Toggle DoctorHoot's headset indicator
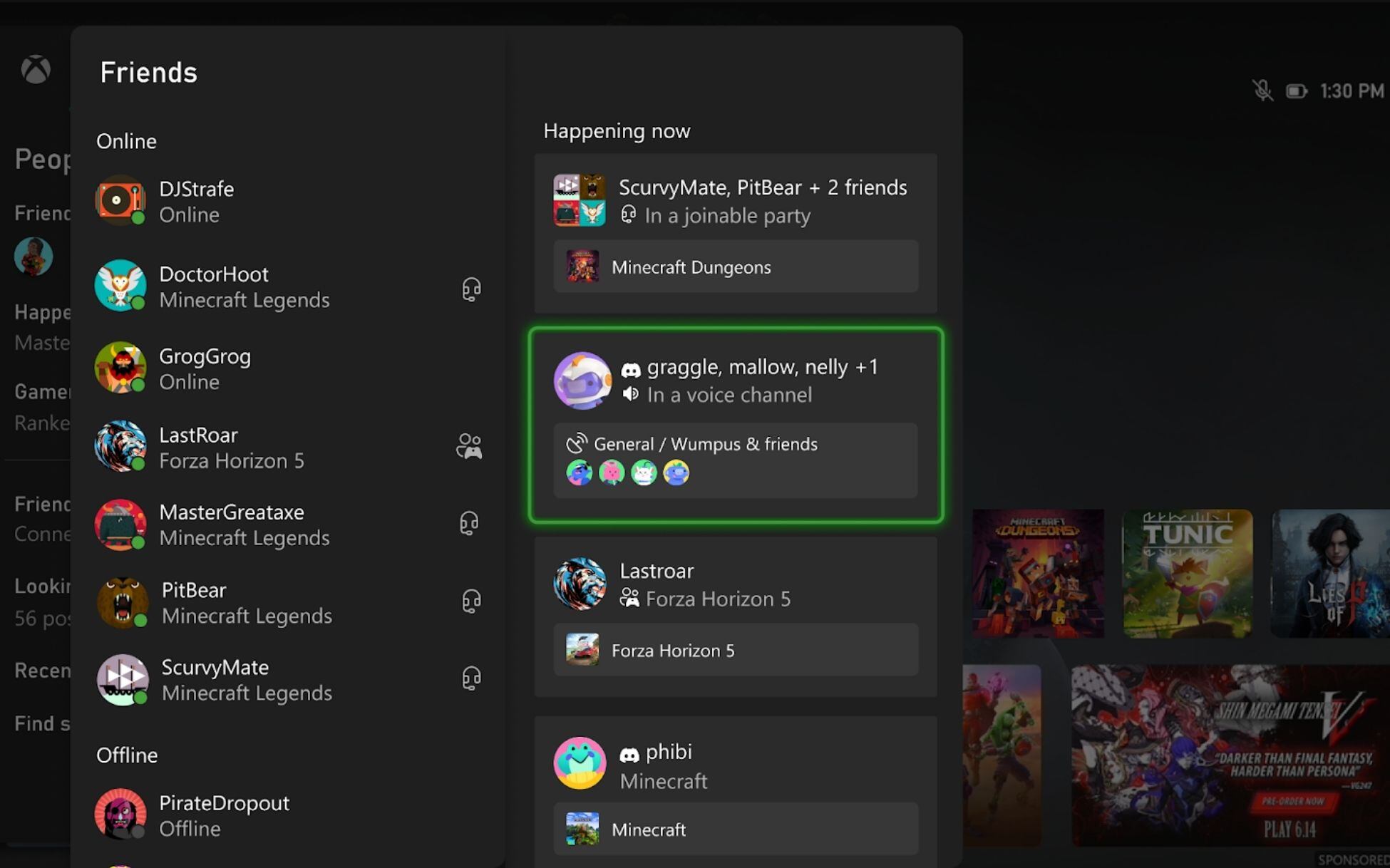Image resolution: width=1390 pixels, height=868 pixels. pos(470,288)
